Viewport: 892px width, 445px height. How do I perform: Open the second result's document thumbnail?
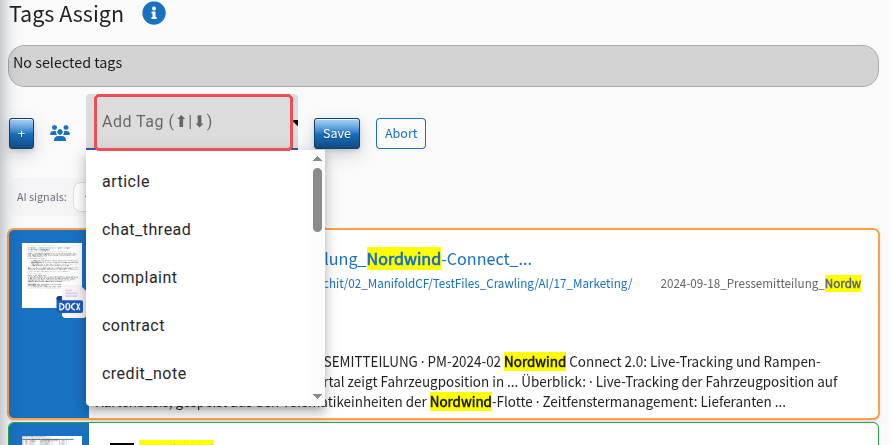coord(52,440)
